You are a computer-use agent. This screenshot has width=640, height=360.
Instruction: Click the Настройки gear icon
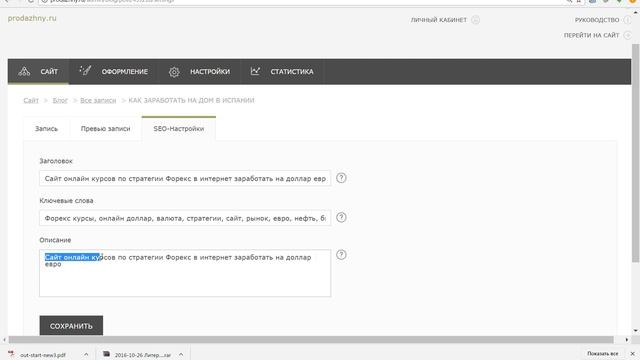(174, 72)
